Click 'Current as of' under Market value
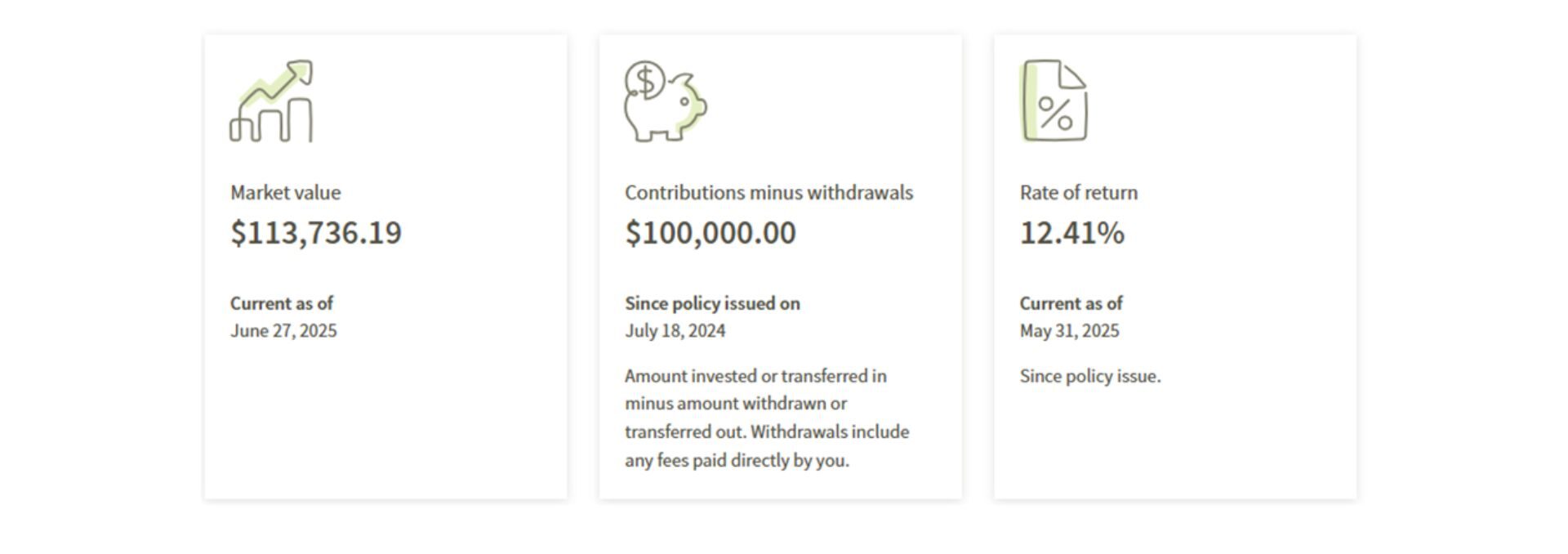The width and height of the screenshot is (1568, 554). [282, 303]
